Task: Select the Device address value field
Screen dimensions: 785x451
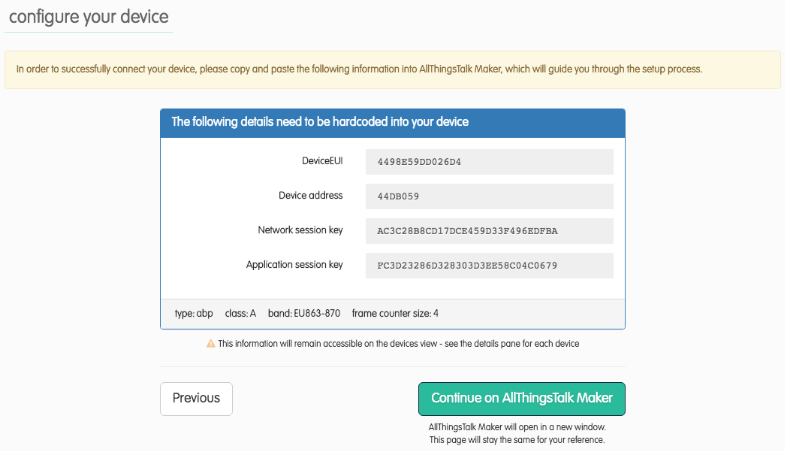Action: click(488, 196)
